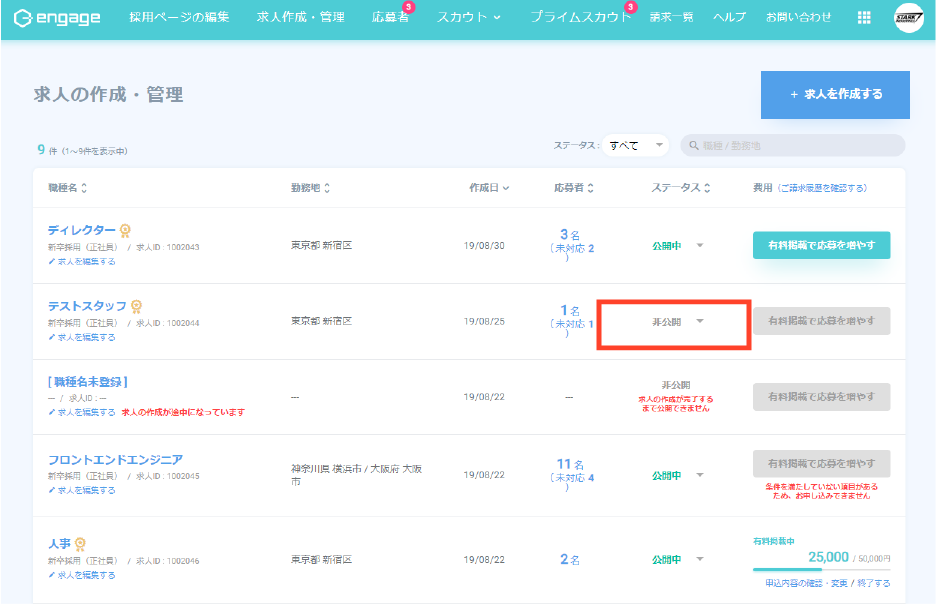Sort by 応募者 column
Screen dimensions: 936x604
(x=574, y=188)
